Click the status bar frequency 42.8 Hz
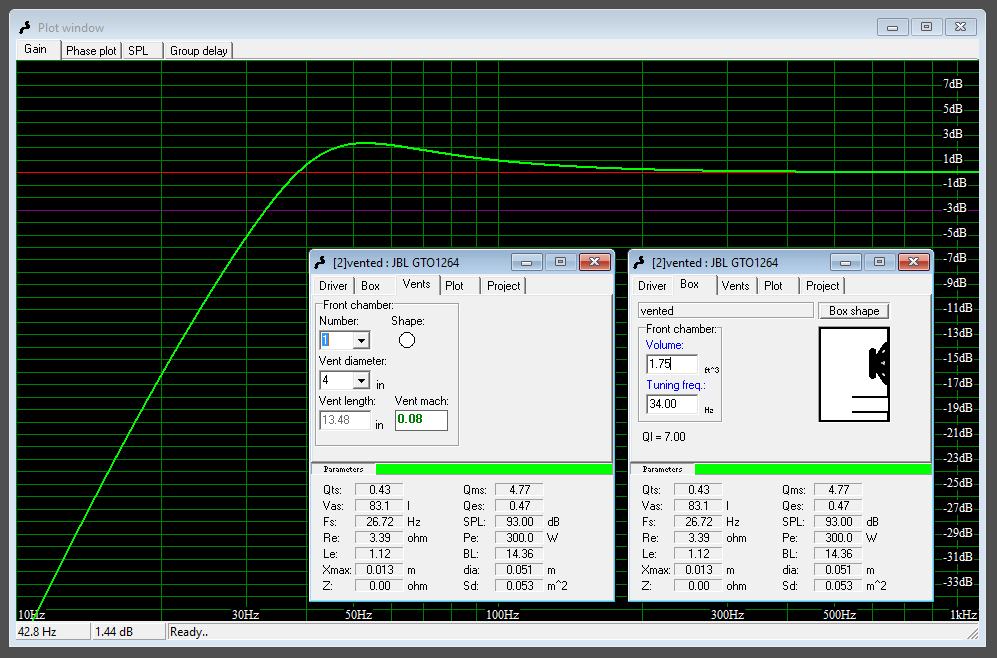Screen dimensions: 997x658 click(53, 632)
